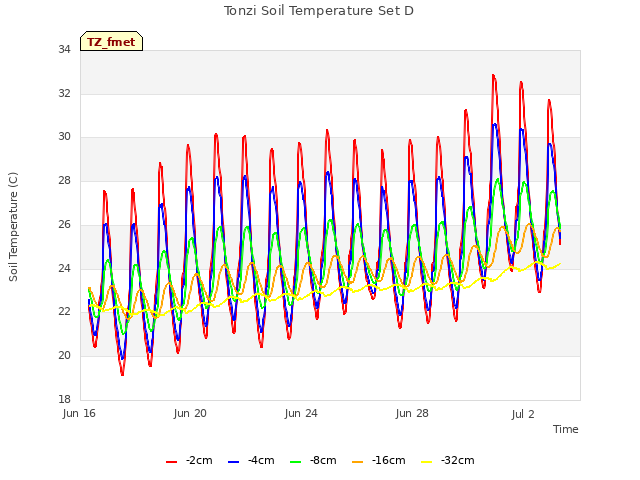
Task: Click the Time axis label
Action: pos(565,429)
